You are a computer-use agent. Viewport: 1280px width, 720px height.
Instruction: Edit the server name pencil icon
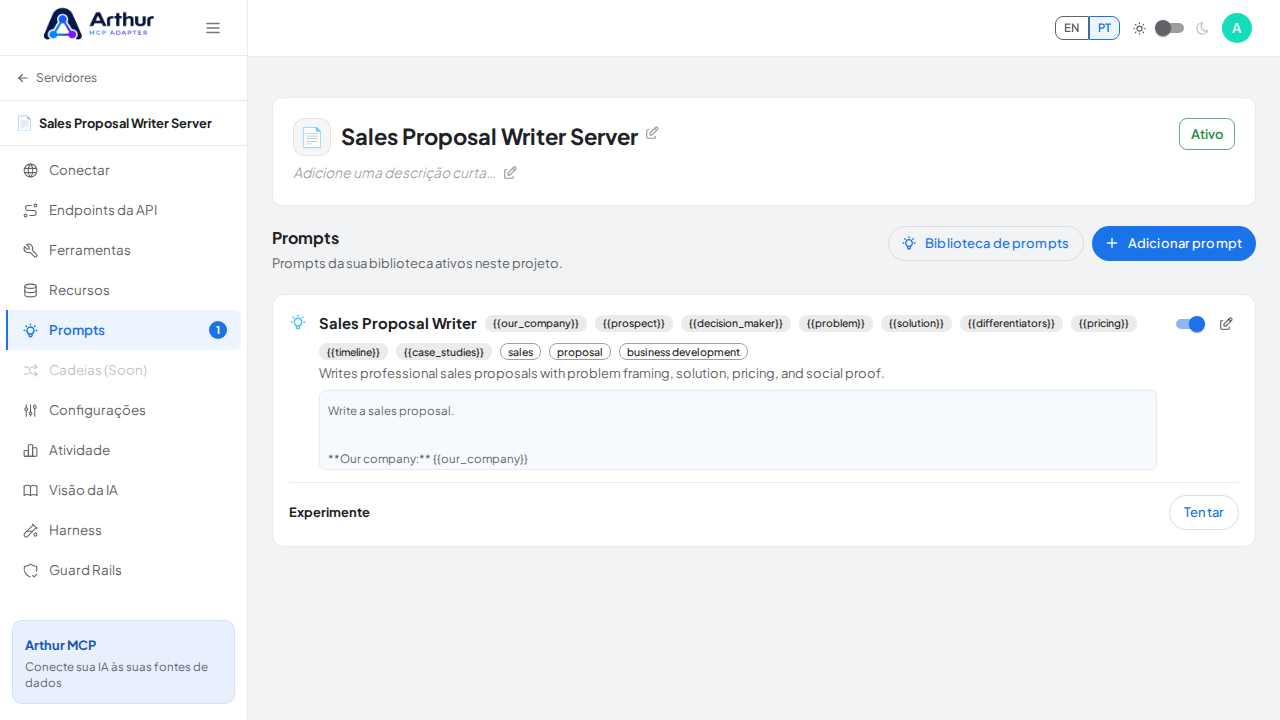click(x=652, y=133)
